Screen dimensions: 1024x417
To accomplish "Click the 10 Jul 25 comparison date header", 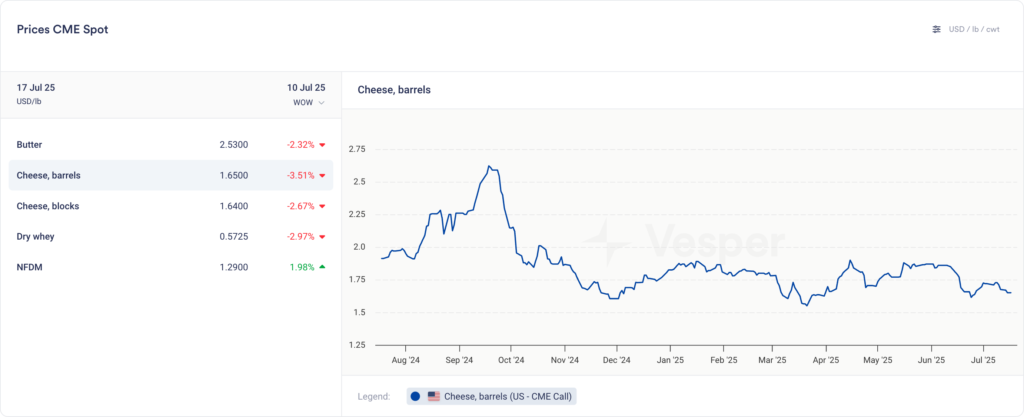I will coord(305,88).
